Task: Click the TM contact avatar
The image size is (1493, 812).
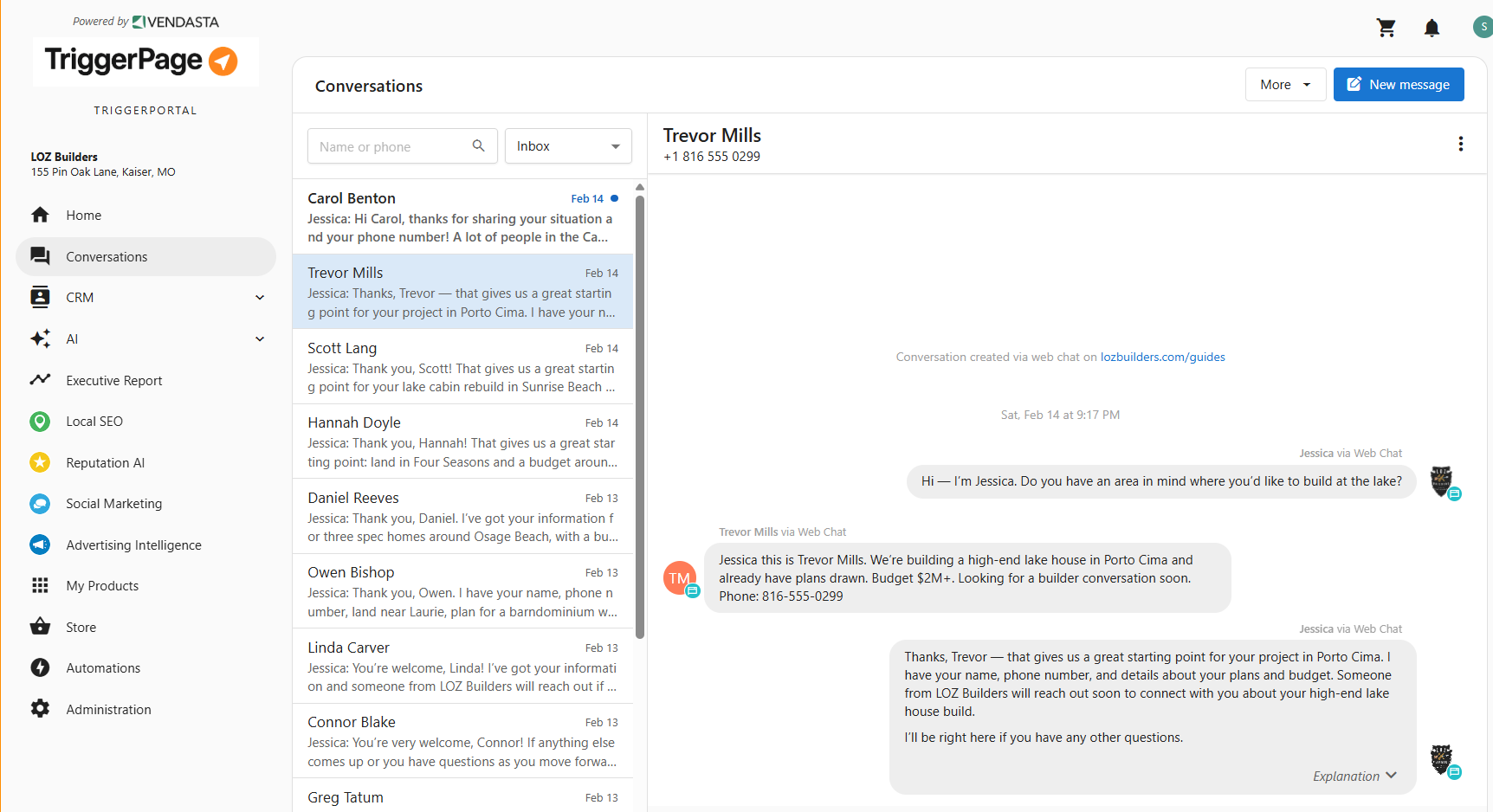Action: pos(680,578)
